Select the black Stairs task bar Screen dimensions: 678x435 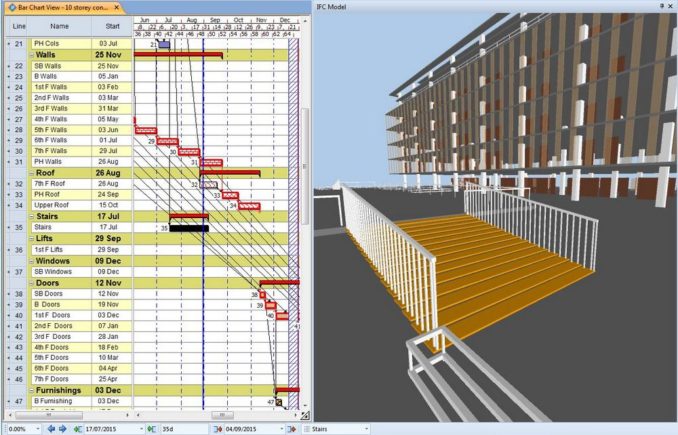(188, 228)
